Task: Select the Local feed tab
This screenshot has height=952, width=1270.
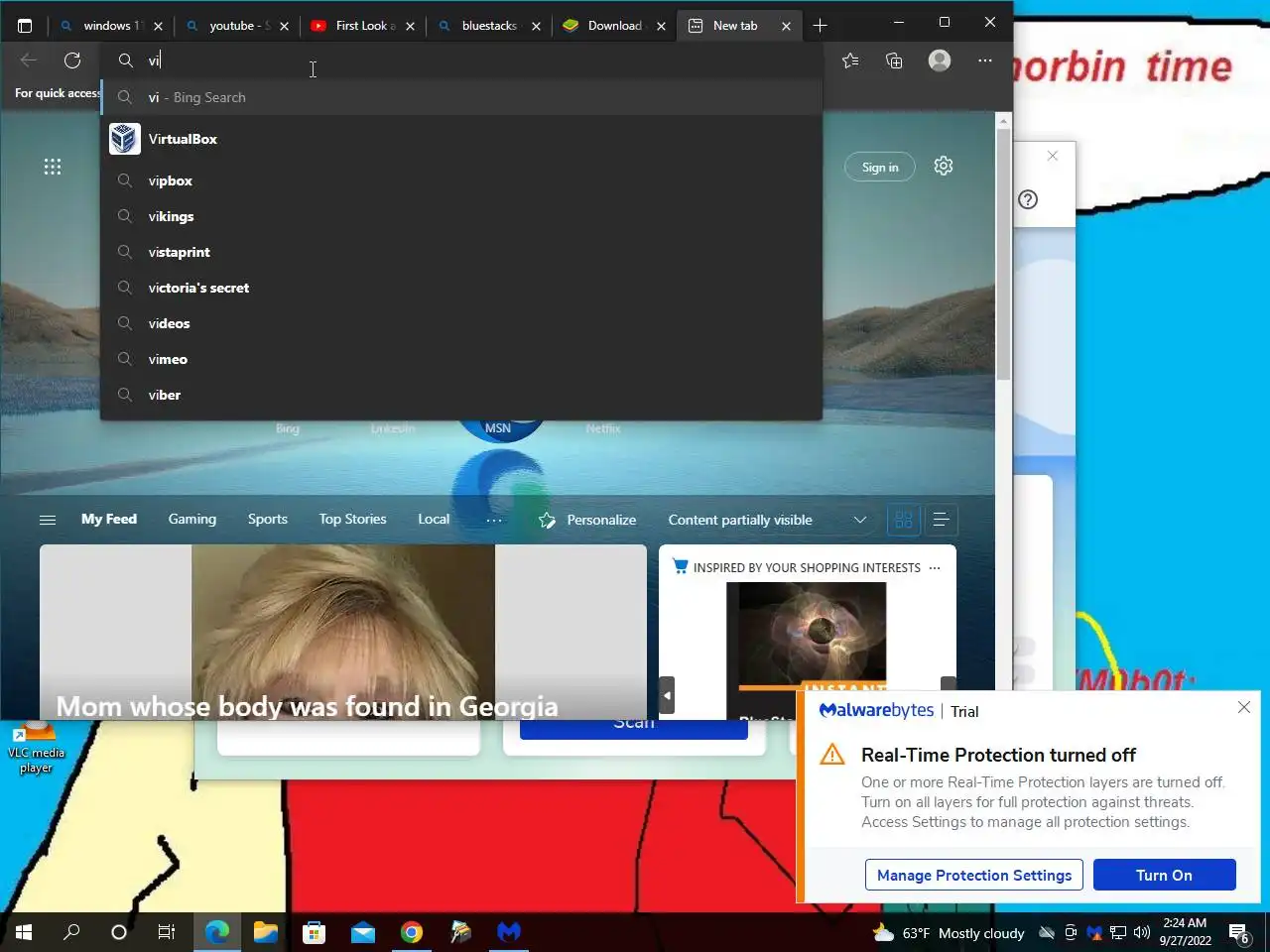Action: [x=434, y=519]
